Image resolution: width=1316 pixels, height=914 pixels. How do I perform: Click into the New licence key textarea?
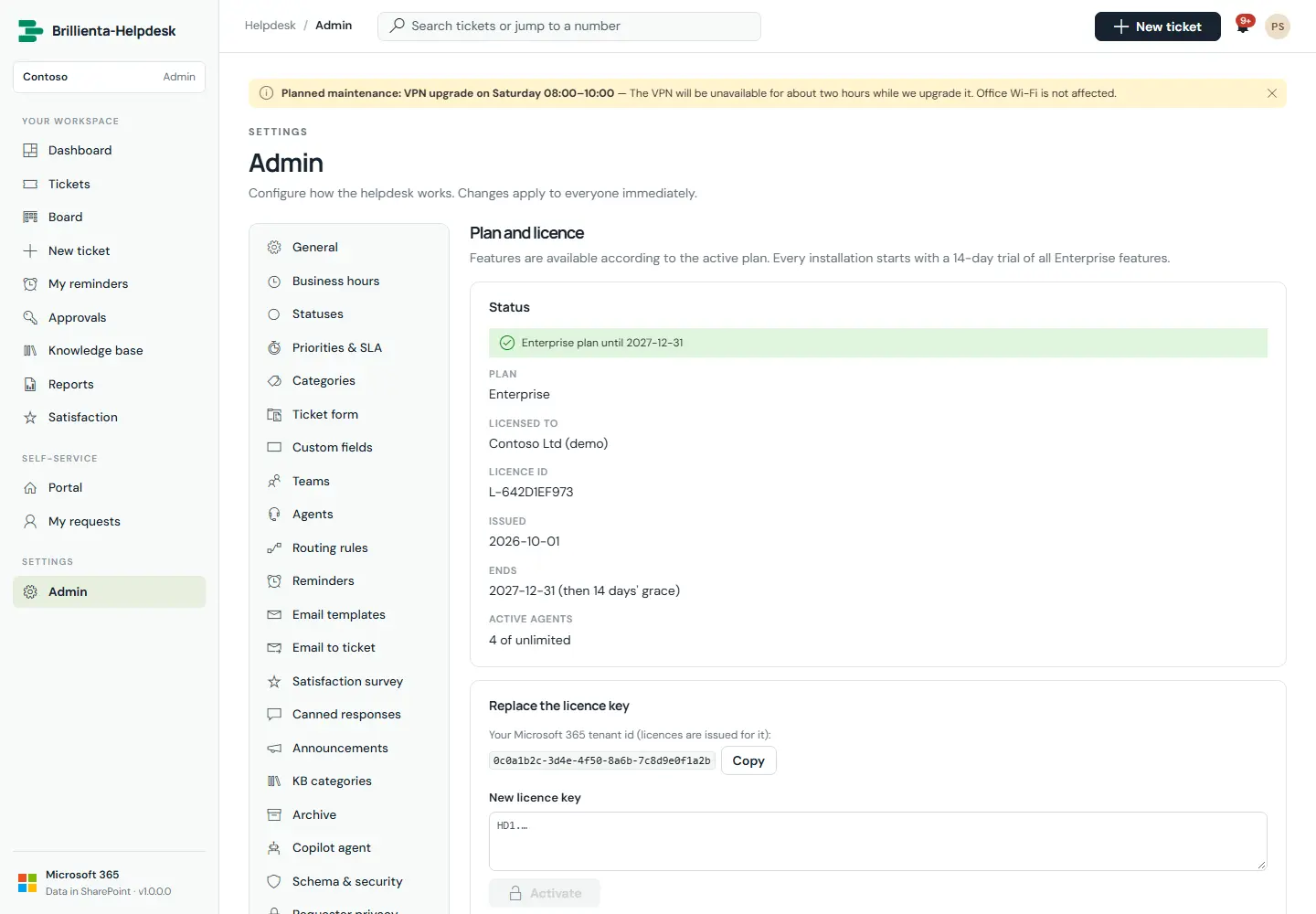pyautogui.click(x=877, y=841)
